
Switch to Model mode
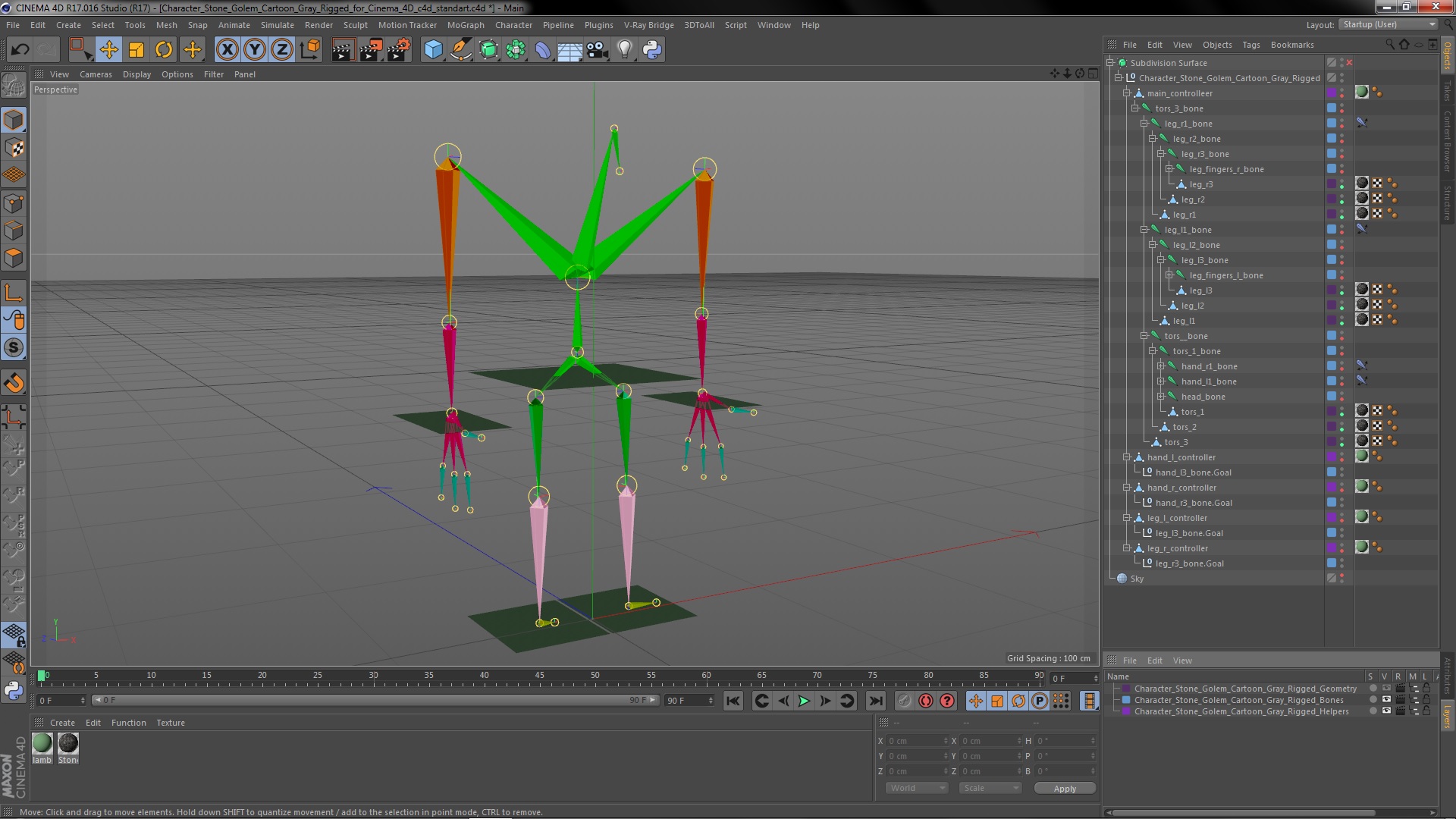point(14,120)
